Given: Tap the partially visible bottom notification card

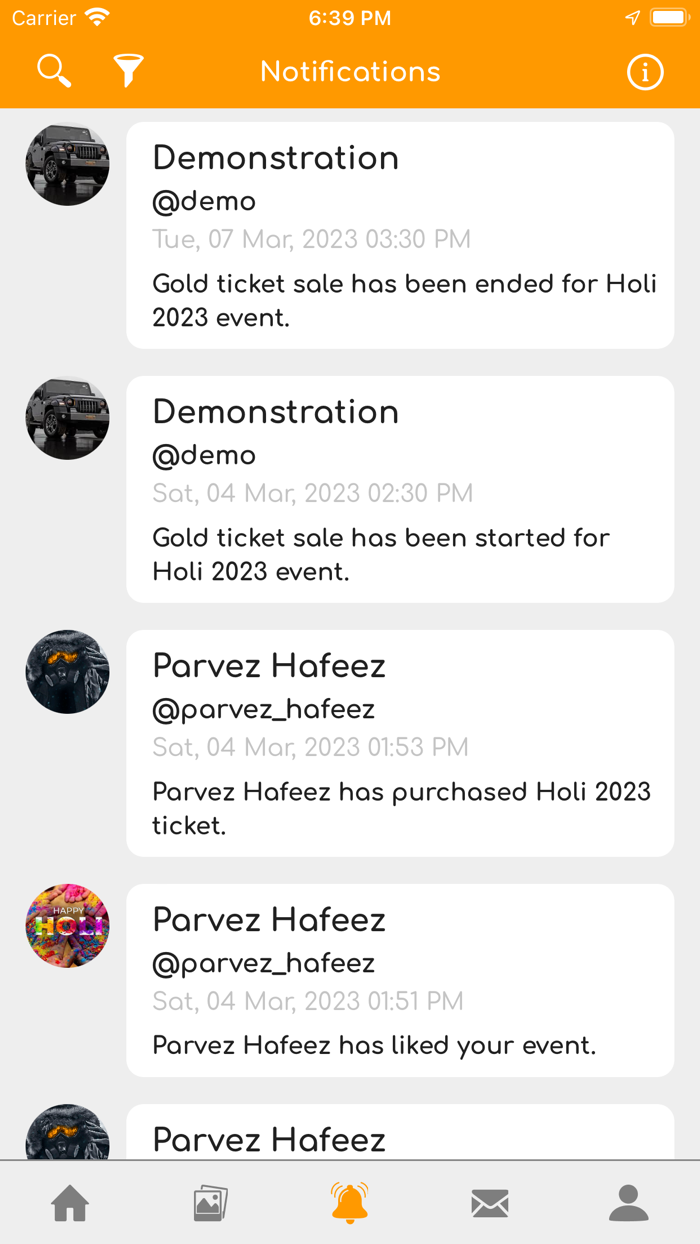Looking at the screenshot, I should click(400, 1130).
